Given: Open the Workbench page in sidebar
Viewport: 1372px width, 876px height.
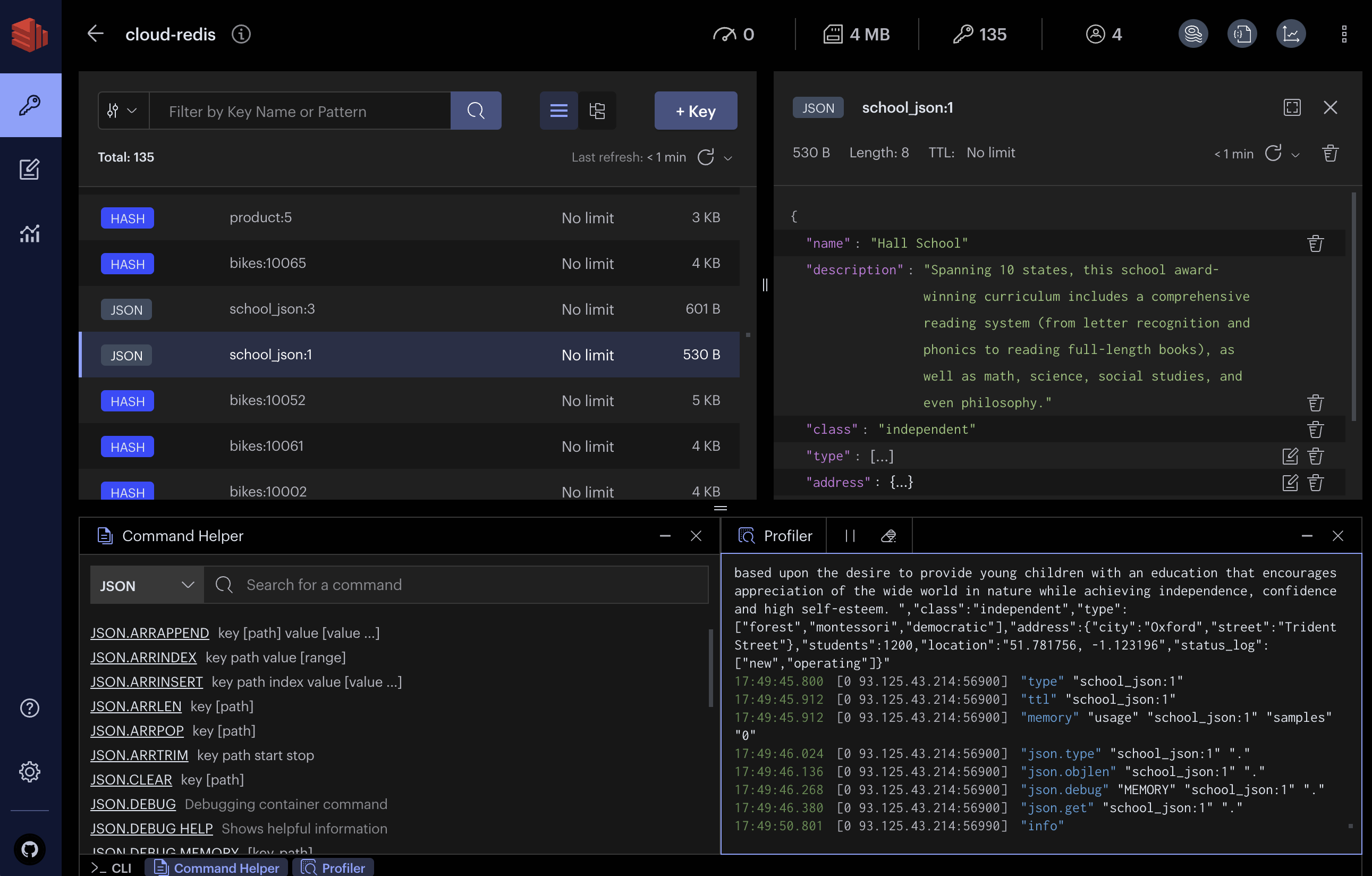Looking at the screenshot, I should [30, 169].
